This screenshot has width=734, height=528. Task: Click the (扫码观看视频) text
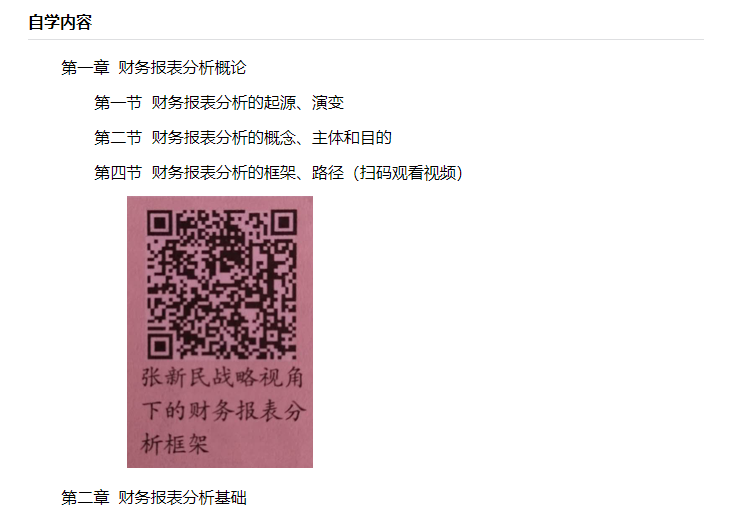tap(407, 173)
